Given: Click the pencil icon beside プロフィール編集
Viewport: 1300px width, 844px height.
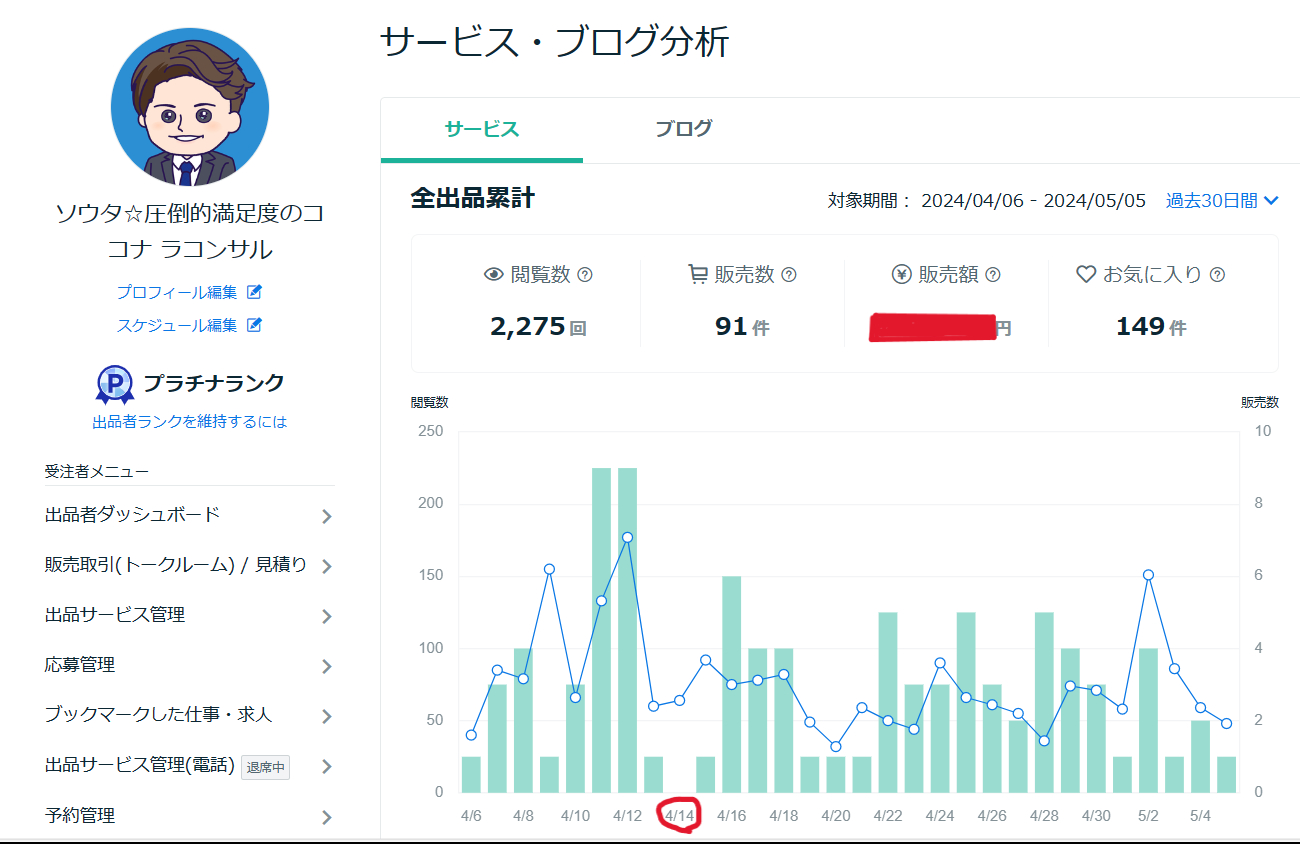Looking at the screenshot, I should pyautogui.click(x=255, y=293).
